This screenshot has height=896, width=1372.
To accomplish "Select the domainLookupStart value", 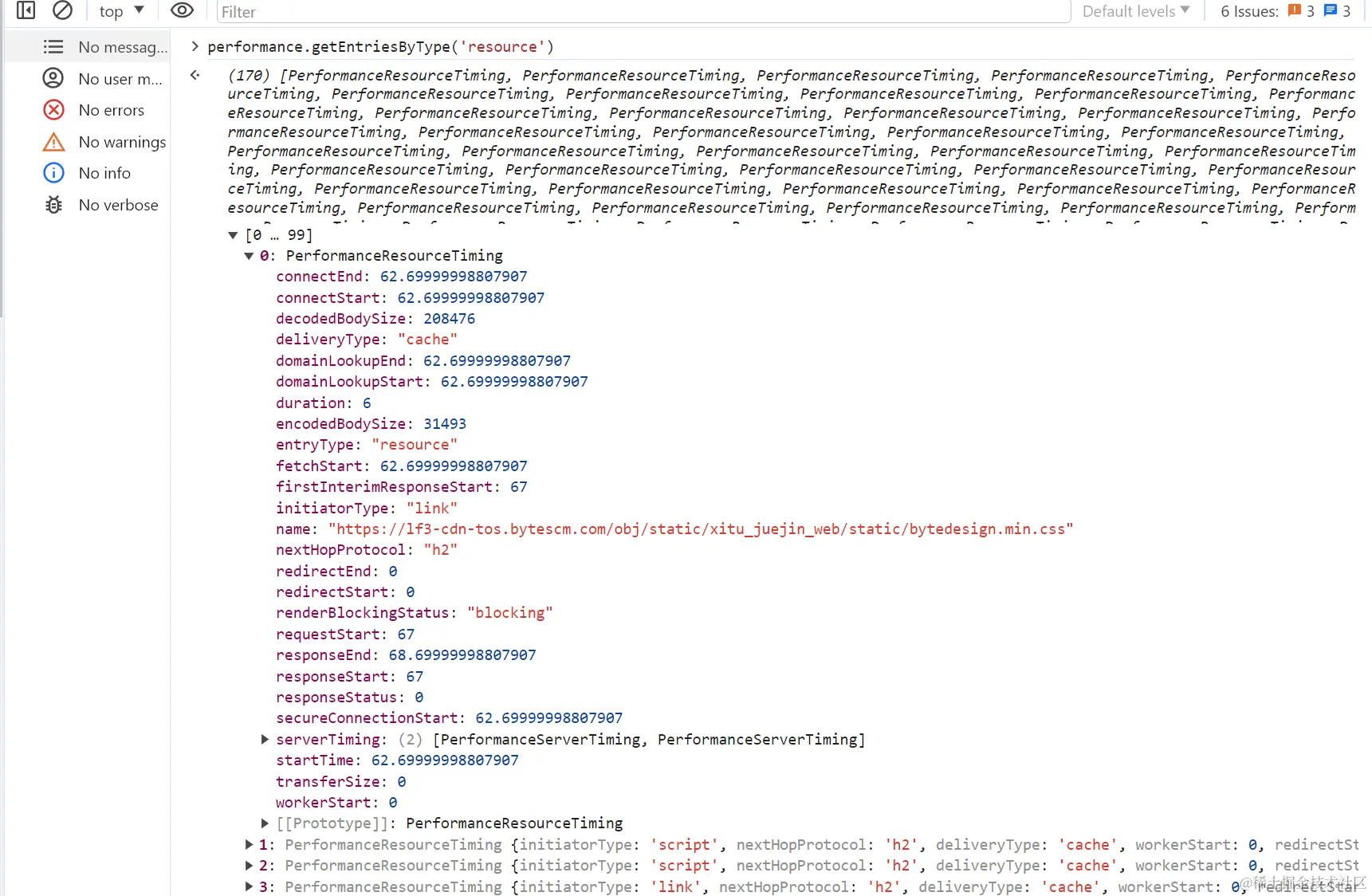I will (x=514, y=381).
